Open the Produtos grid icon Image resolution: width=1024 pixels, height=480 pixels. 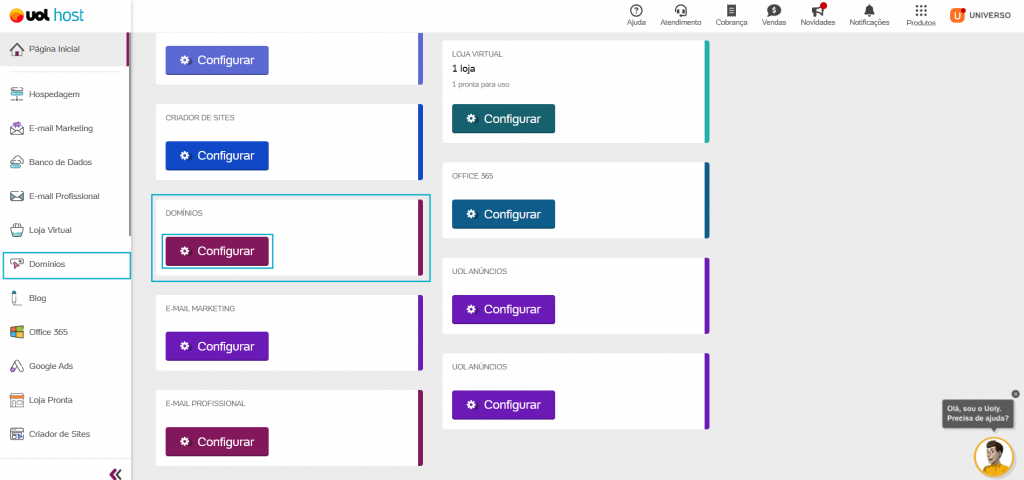click(x=921, y=15)
